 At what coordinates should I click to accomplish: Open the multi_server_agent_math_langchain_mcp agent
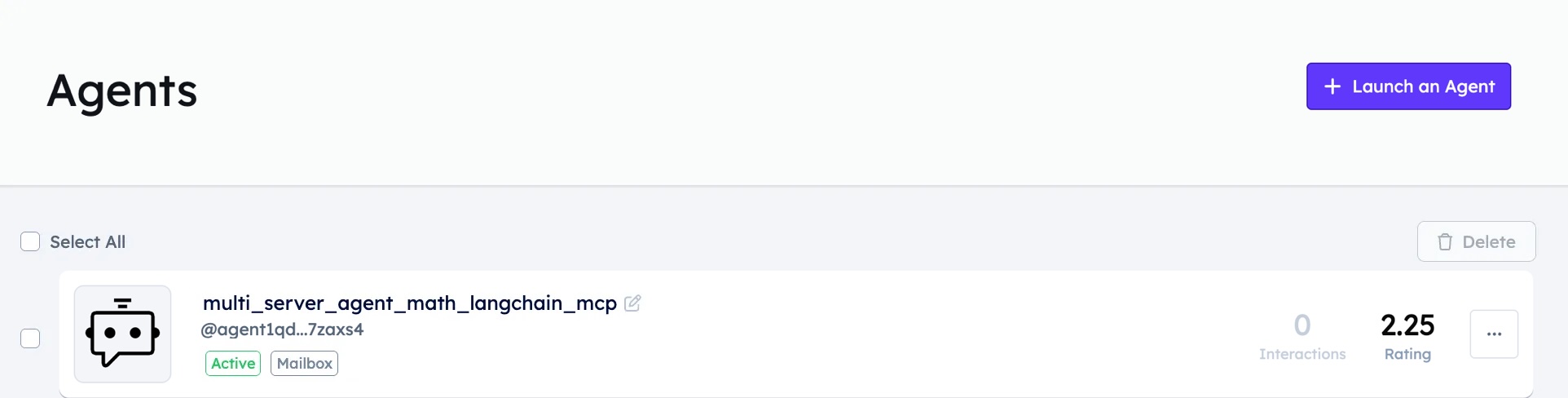pyautogui.click(x=410, y=303)
